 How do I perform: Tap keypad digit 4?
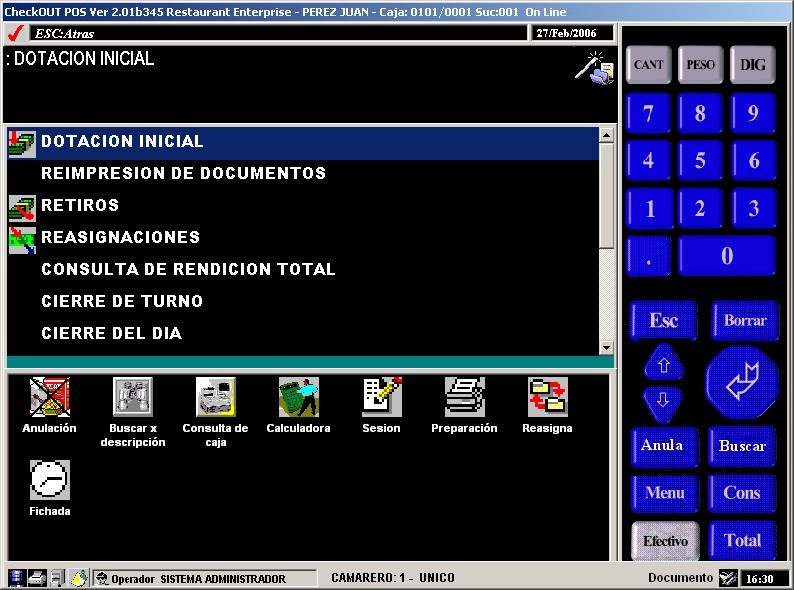[x=649, y=161]
